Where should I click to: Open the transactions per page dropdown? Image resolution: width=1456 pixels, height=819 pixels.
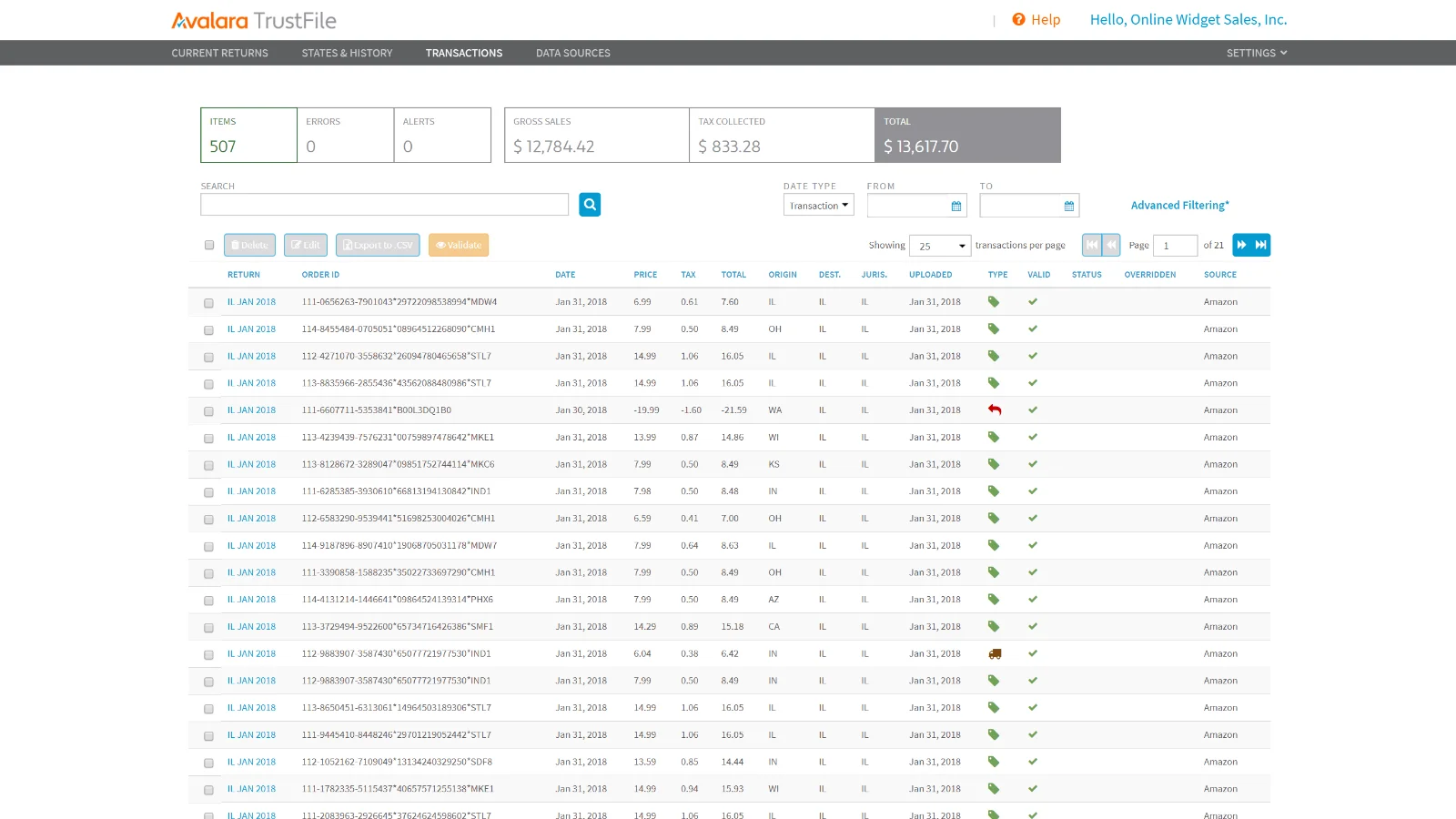click(x=941, y=245)
